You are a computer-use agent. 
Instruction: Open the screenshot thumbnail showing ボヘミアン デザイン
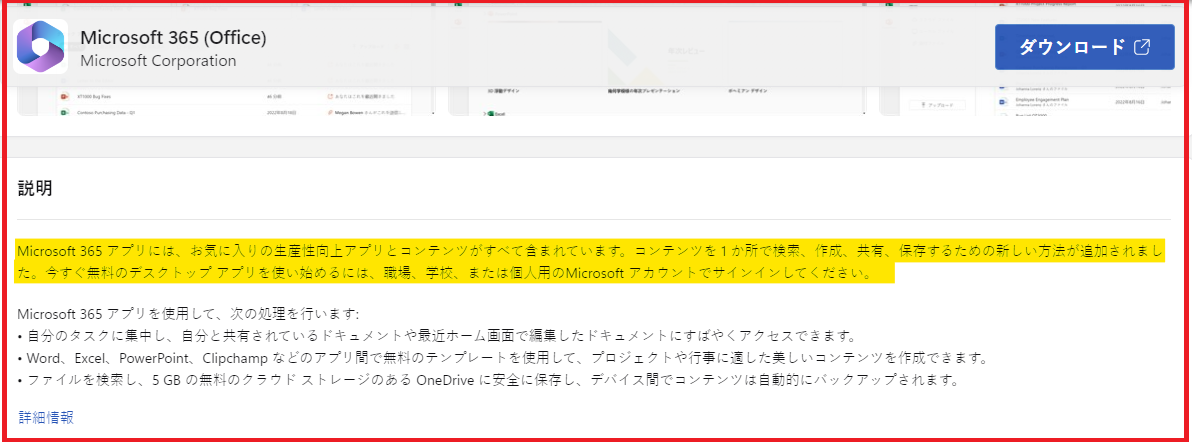pyautogui.click(x=656, y=102)
